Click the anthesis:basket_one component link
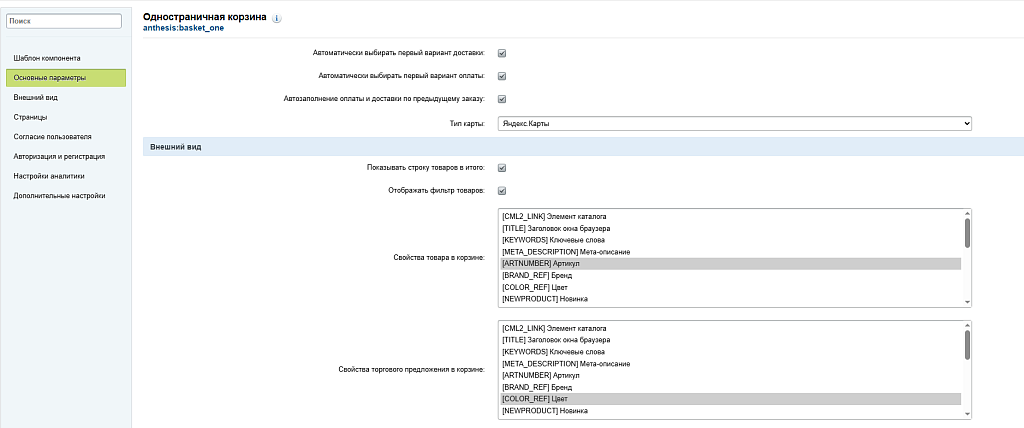 click(183, 29)
